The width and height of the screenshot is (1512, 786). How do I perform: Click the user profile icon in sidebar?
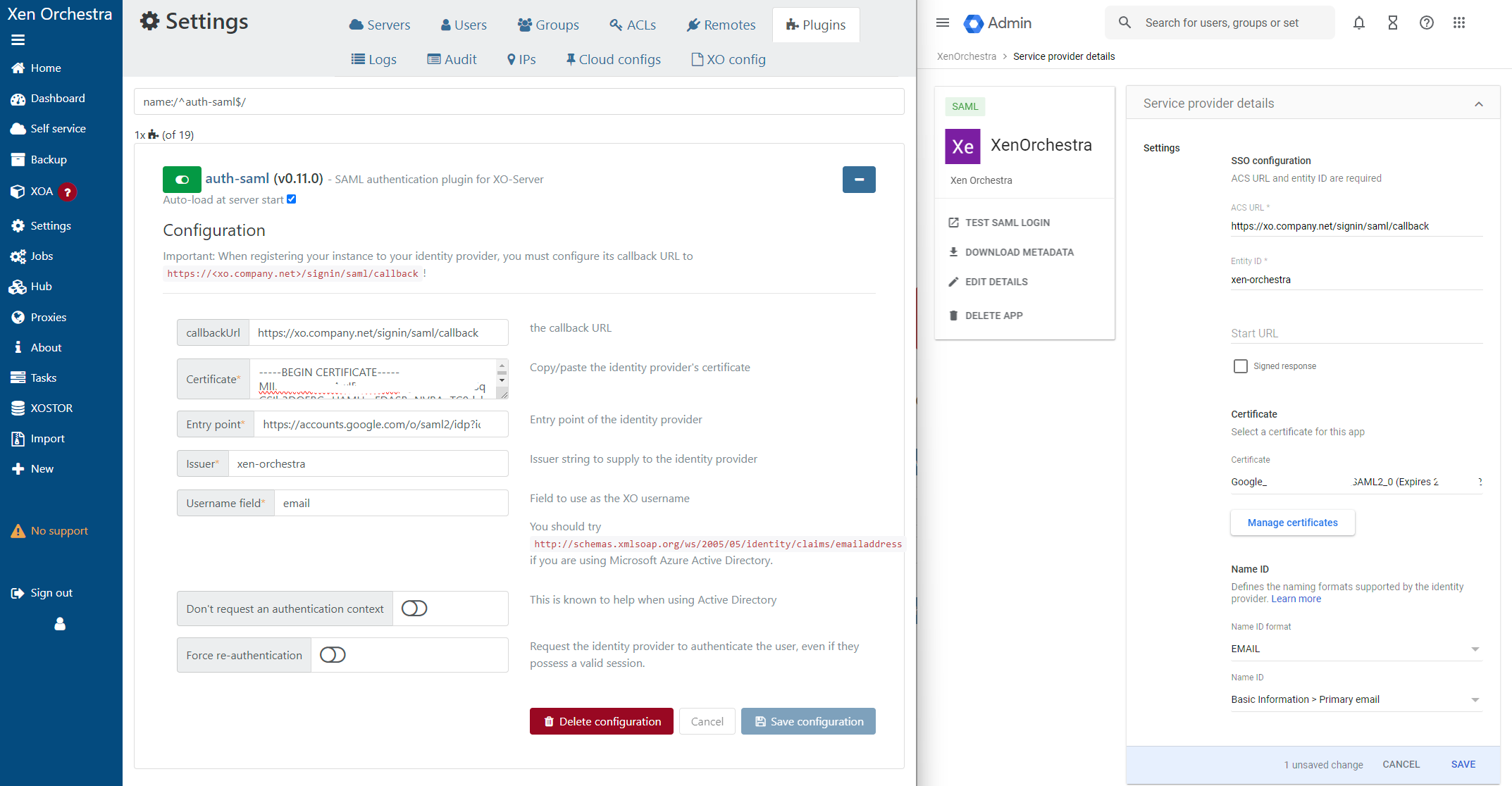pyautogui.click(x=60, y=624)
